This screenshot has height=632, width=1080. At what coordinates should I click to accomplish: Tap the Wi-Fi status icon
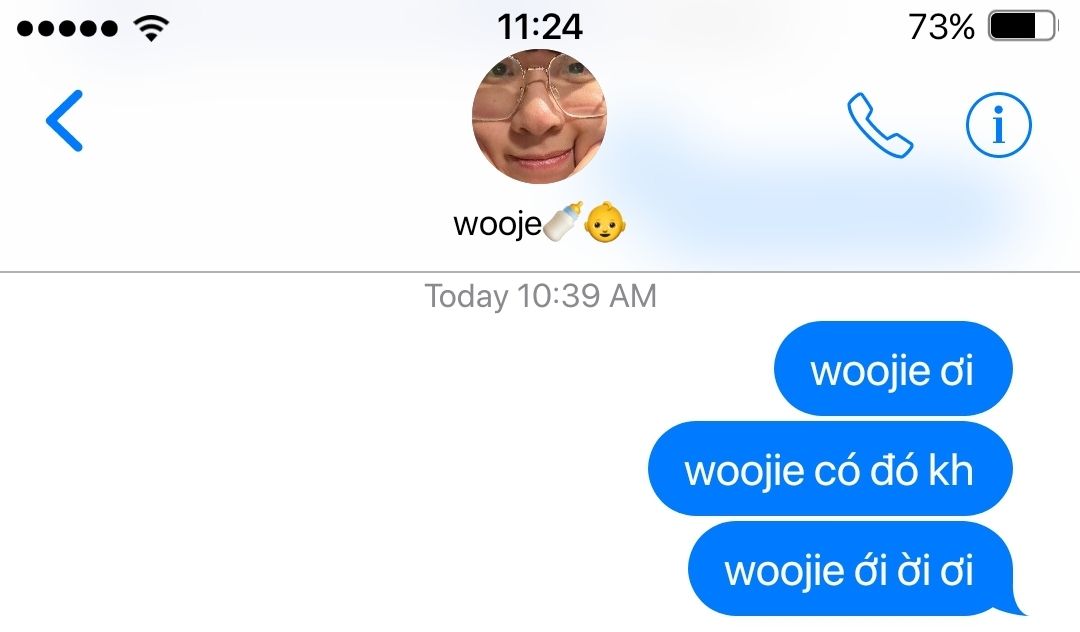click(152, 28)
